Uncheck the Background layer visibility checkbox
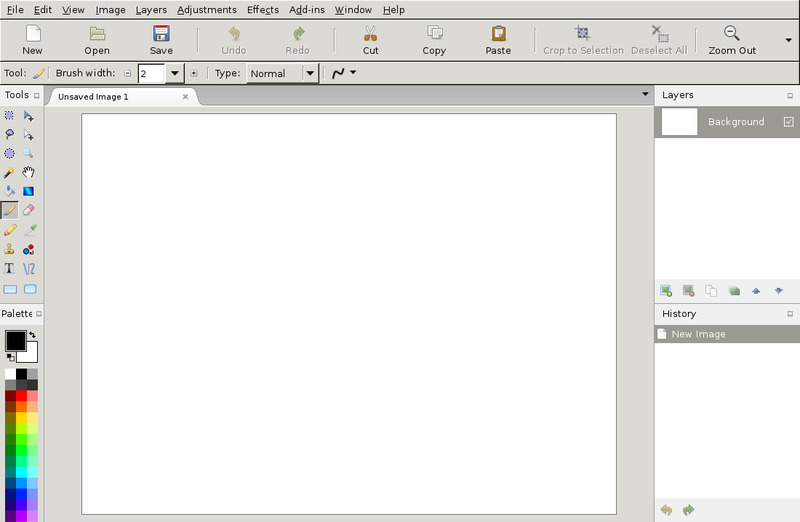 pos(788,122)
